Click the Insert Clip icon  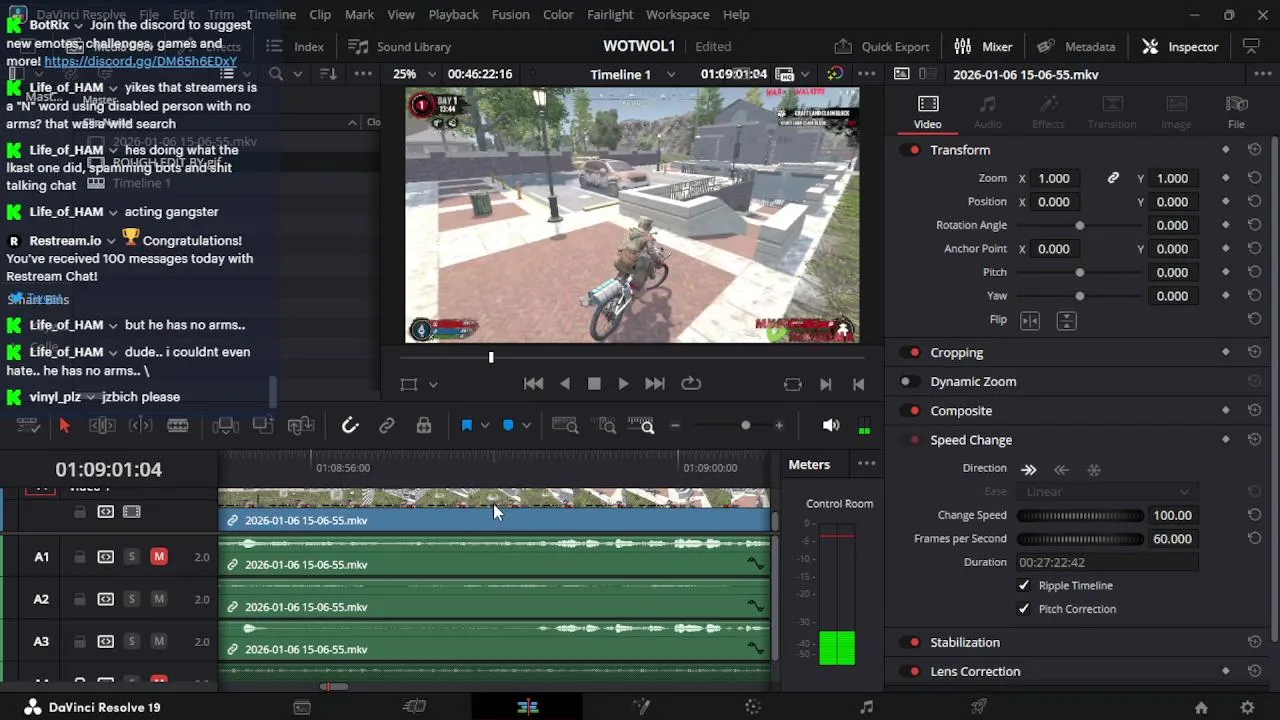(x=225, y=426)
